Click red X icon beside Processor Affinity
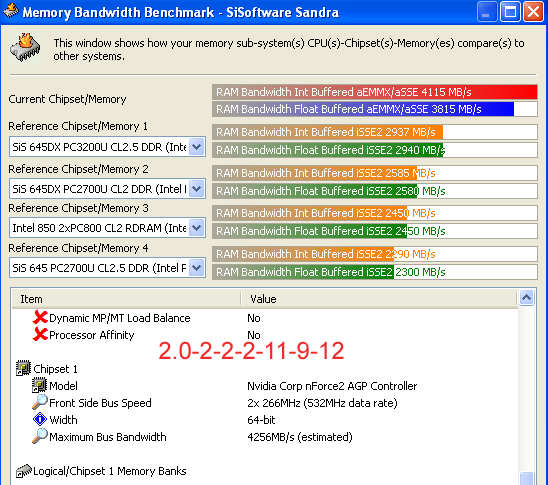Viewport: 548px width, 485px height. 40,334
